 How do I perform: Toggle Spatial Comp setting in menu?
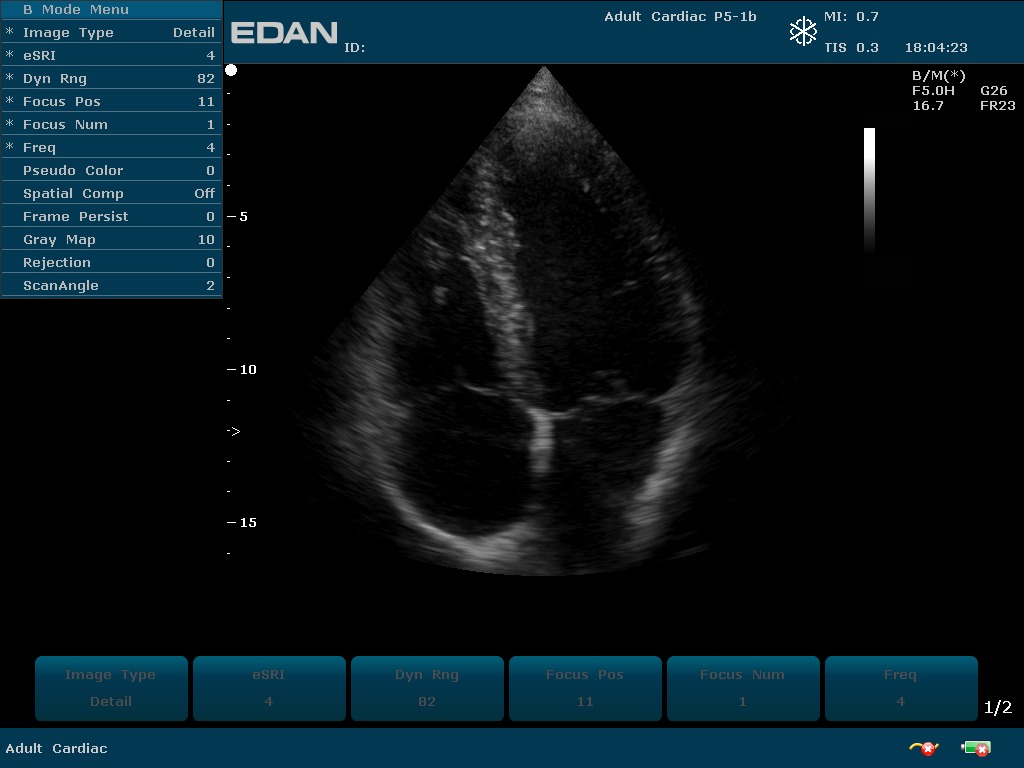112,193
